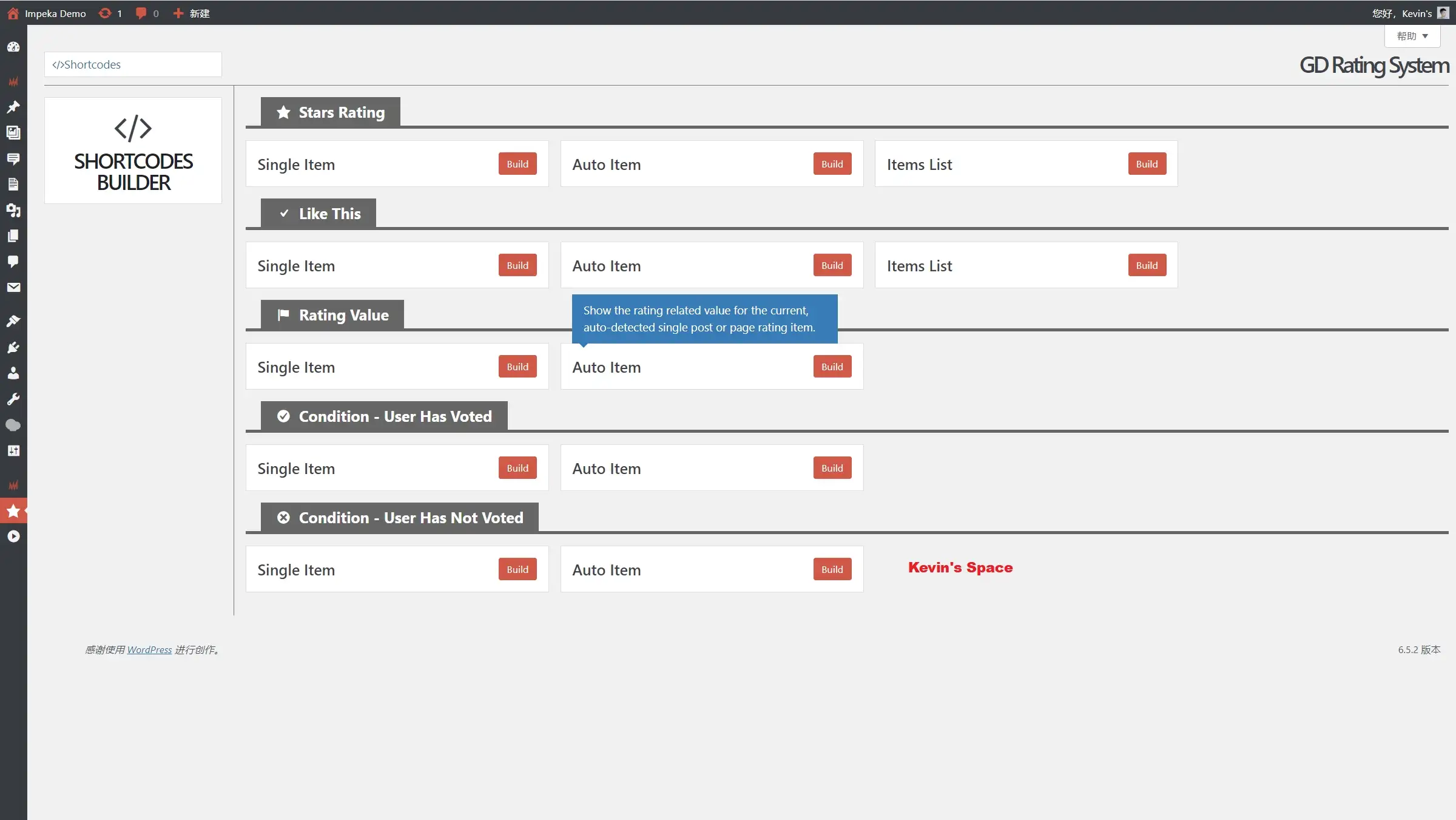Open the Tools wrench sidebar icon

pos(13,399)
